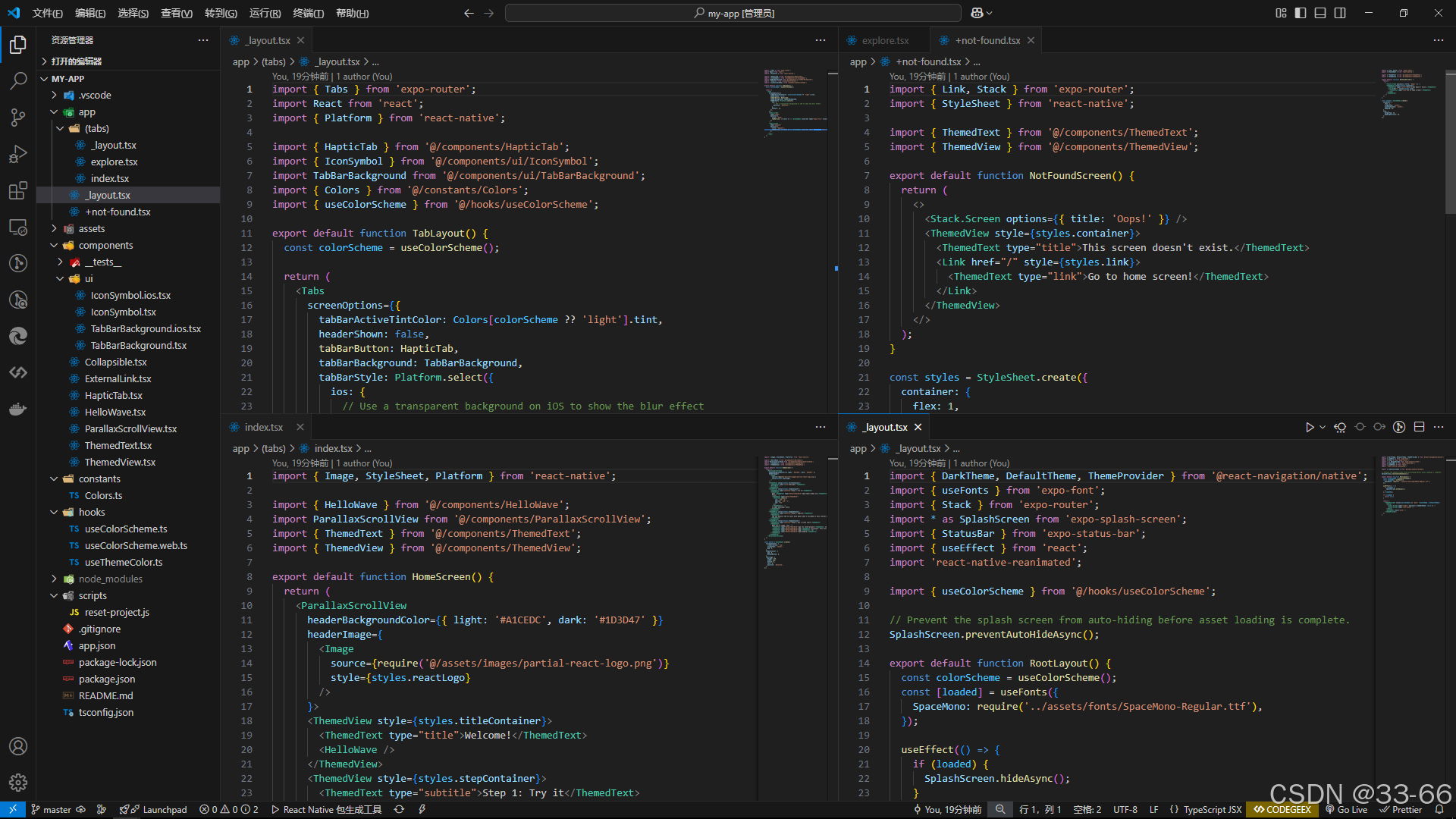Screen dimensions: 1456x819
Task: Open the notifications bell in status bar
Action: click(x=1439, y=809)
